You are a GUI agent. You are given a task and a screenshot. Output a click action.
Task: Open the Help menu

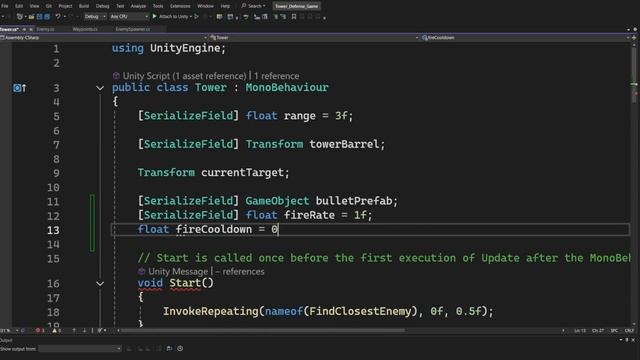point(225,6)
